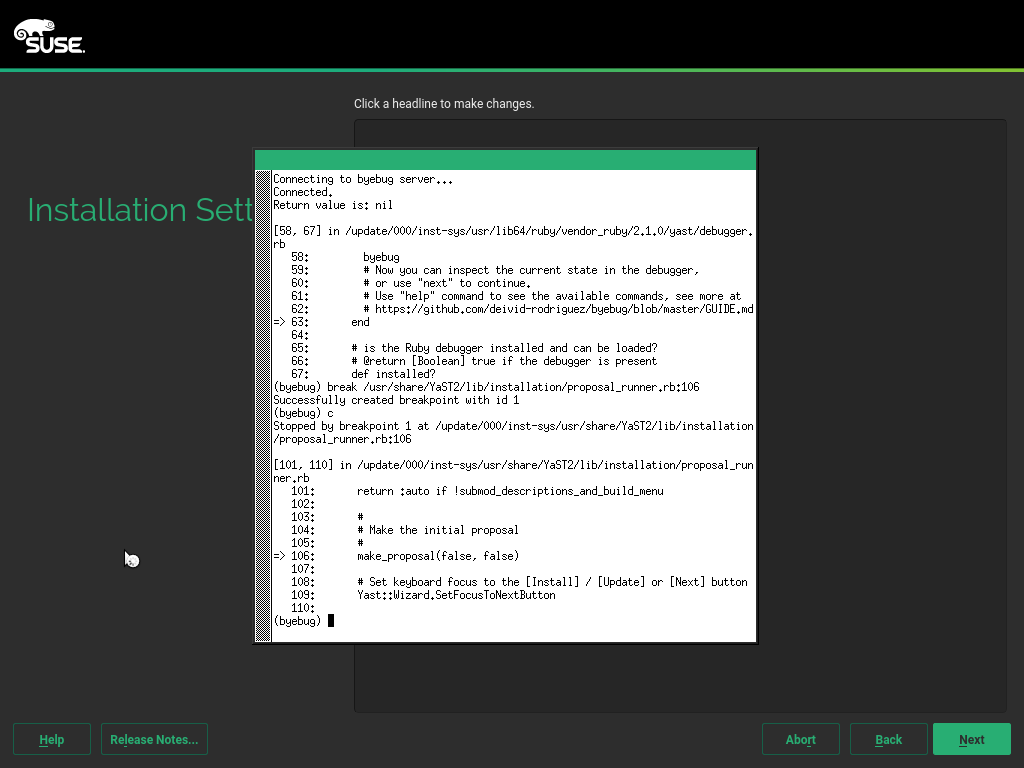Click the SUSE chameleon logo

[49, 35]
